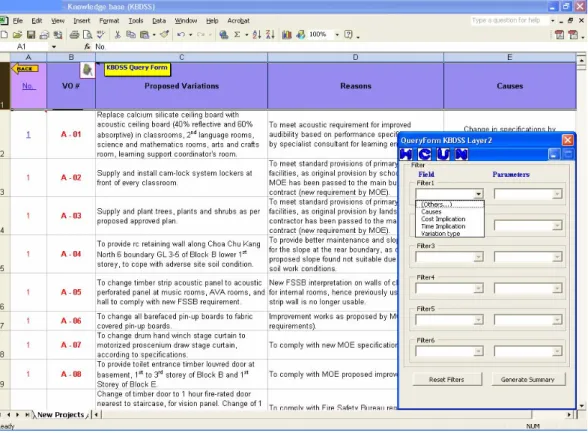Select column D header
This screenshot has height=433, width=588.
(355, 57)
